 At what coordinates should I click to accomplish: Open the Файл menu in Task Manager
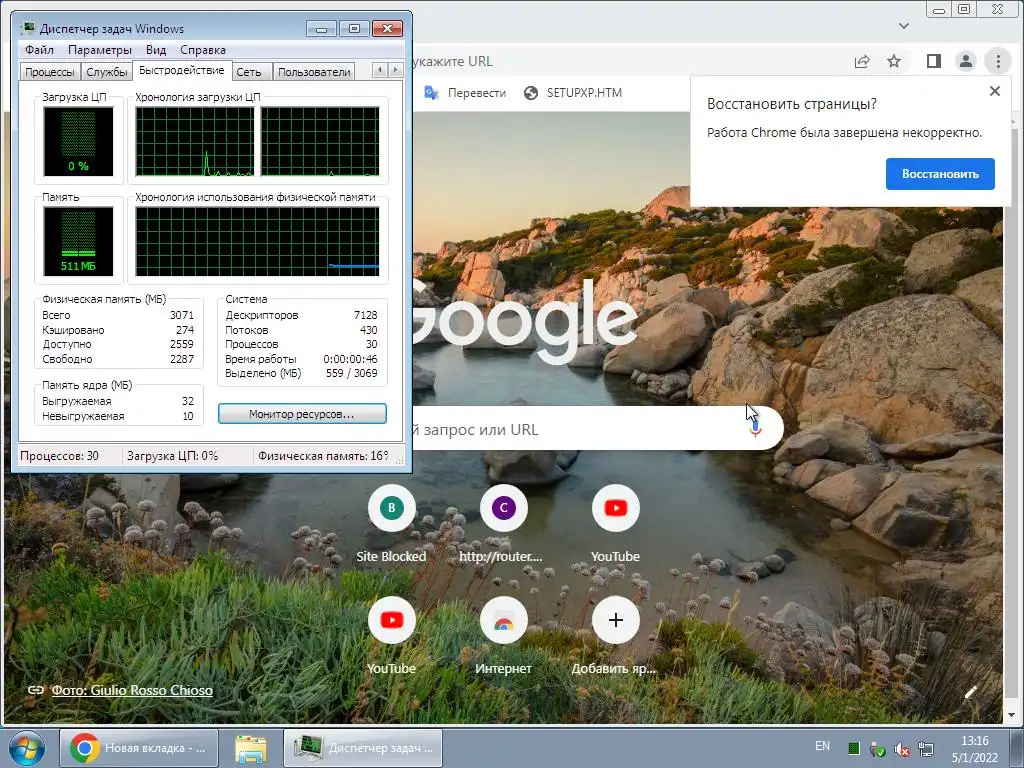click(39, 50)
